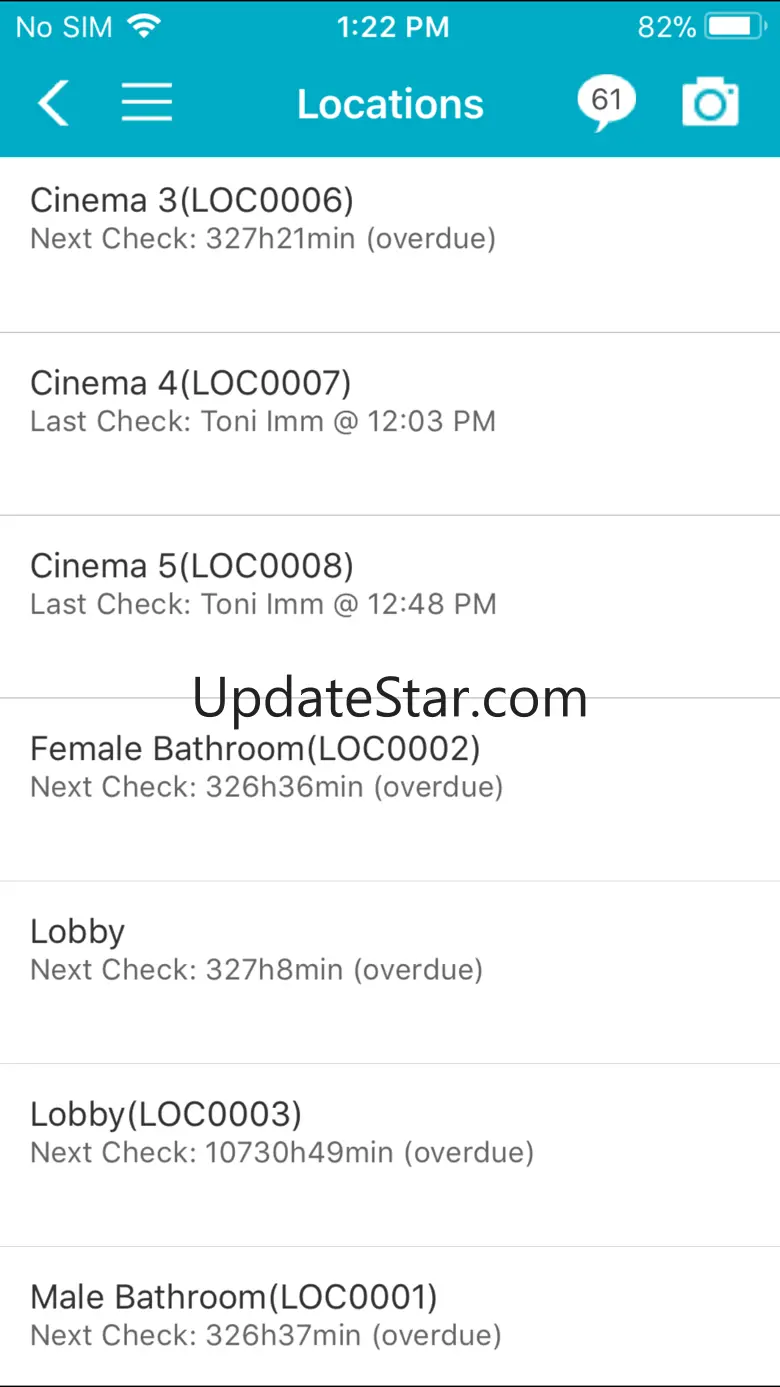Image resolution: width=780 pixels, height=1387 pixels.
Task: Tap the Locations header title
Action: pyautogui.click(x=390, y=104)
